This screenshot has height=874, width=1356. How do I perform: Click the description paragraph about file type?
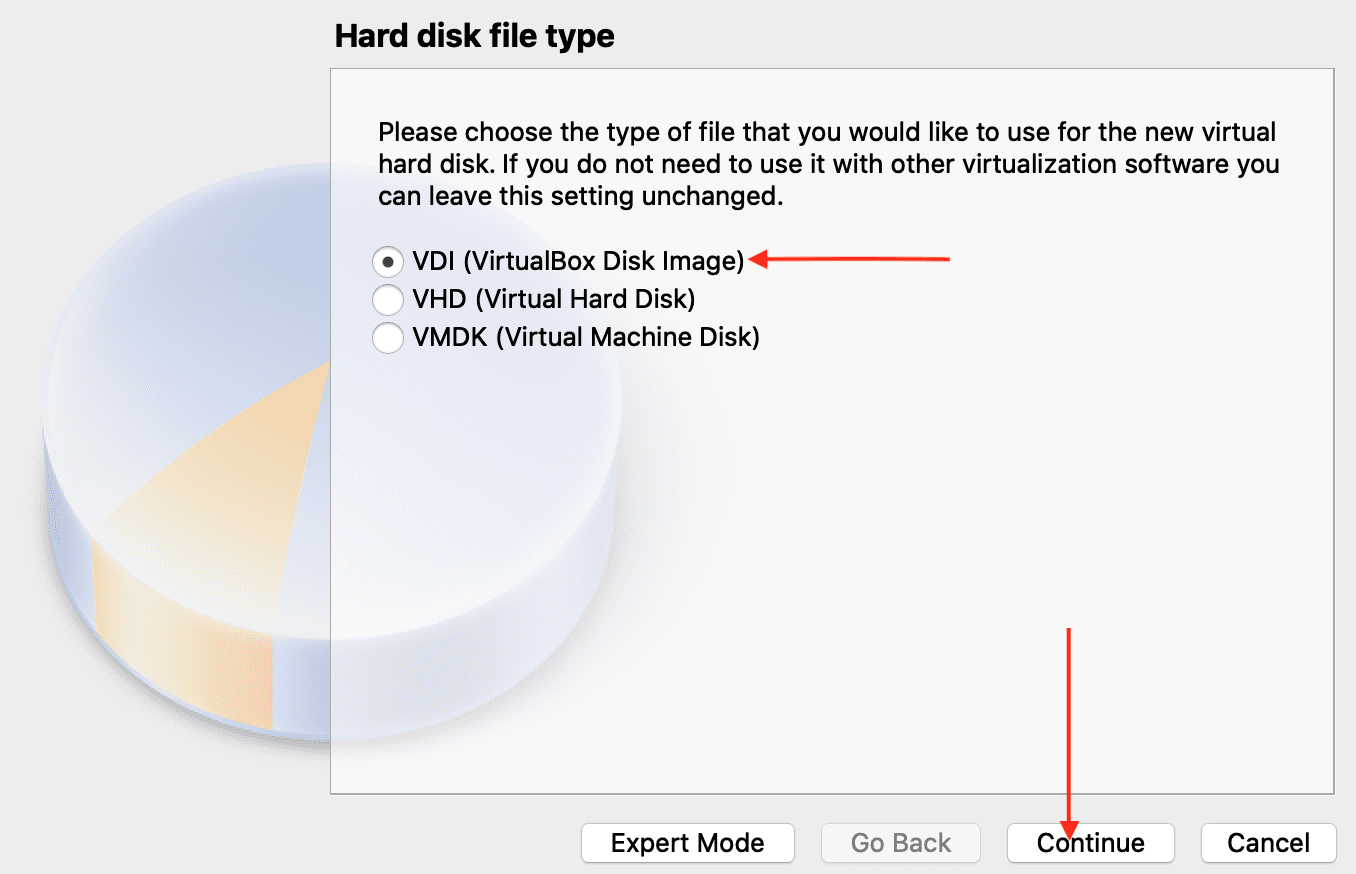coord(828,164)
